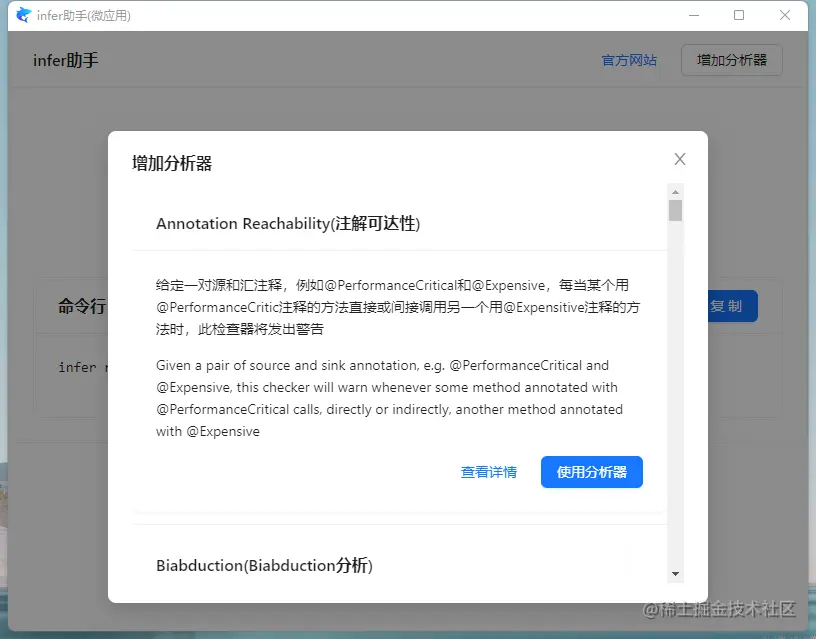Minimize the infer助手 window
The height and width of the screenshot is (639, 816).
[694, 16]
